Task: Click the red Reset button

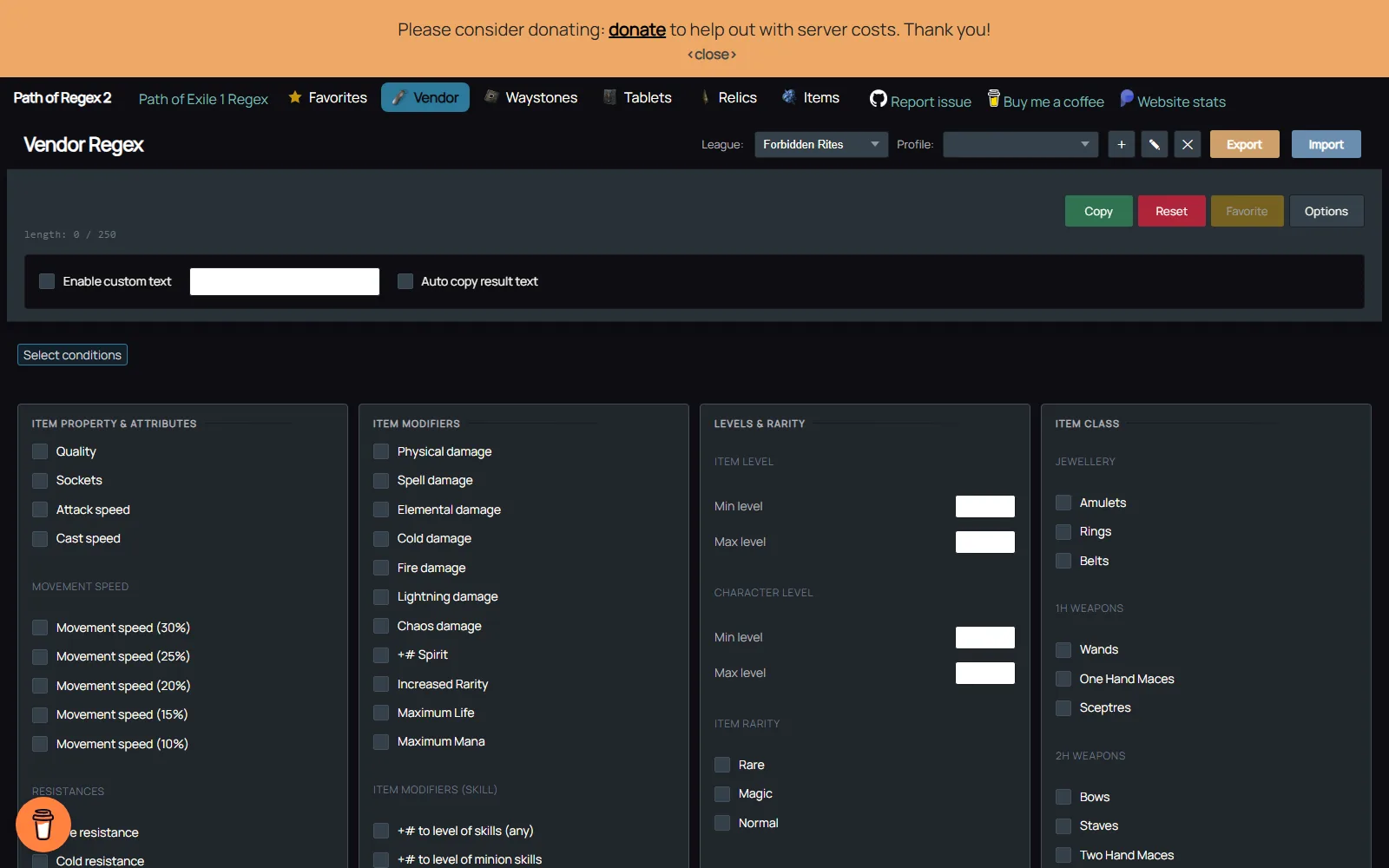Action: pyautogui.click(x=1171, y=211)
